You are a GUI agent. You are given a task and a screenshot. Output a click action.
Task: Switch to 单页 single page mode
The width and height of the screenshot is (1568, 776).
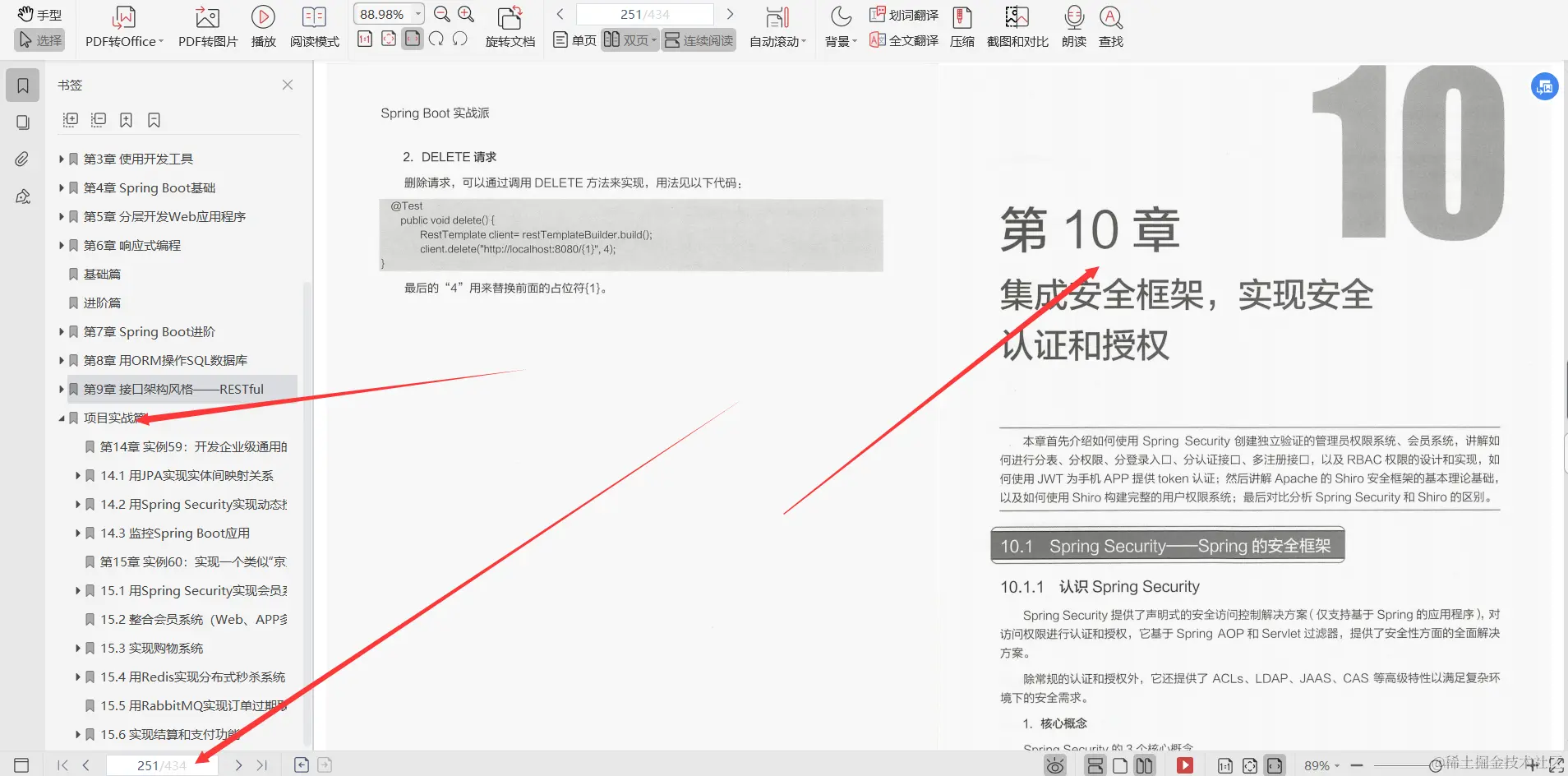574,39
